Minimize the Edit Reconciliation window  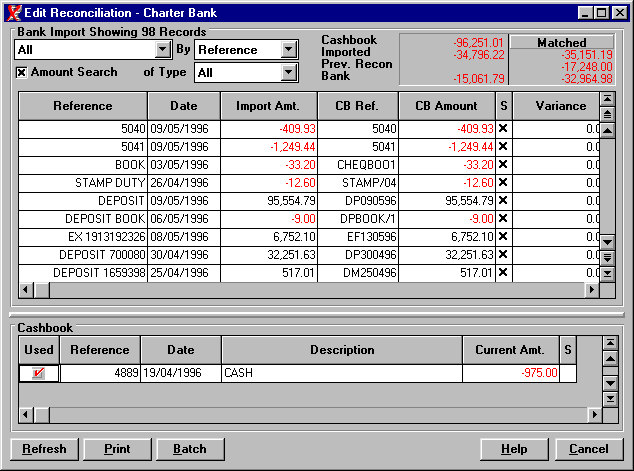click(585, 13)
